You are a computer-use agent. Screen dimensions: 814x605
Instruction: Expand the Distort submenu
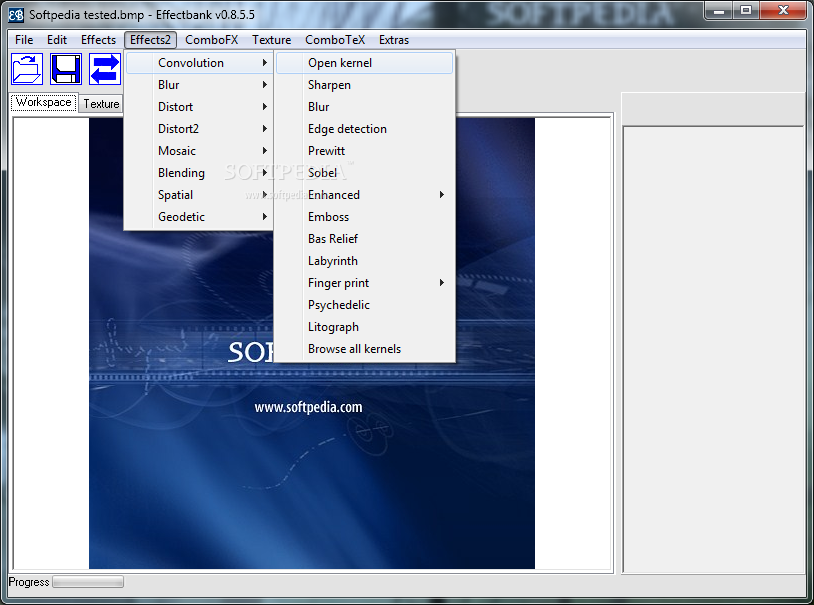pos(199,107)
